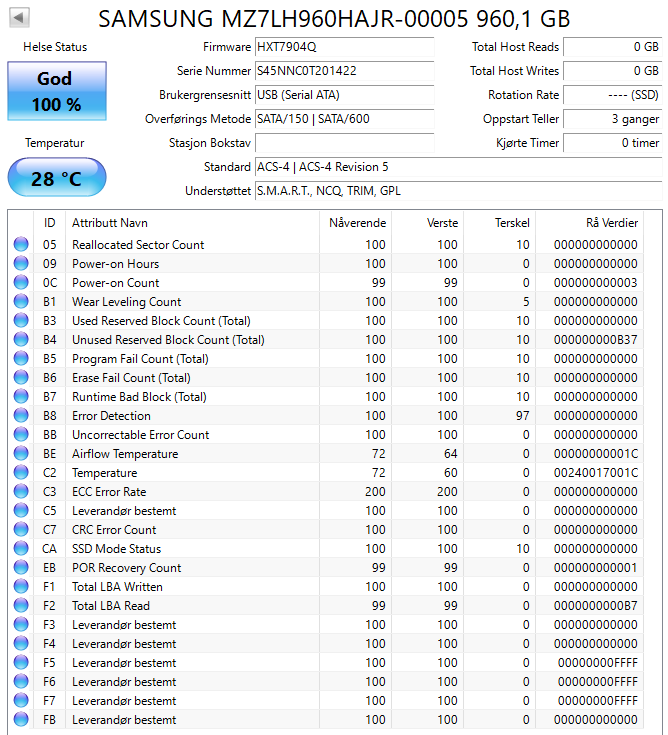Click the Error Detection threshold value 97

pos(522,415)
